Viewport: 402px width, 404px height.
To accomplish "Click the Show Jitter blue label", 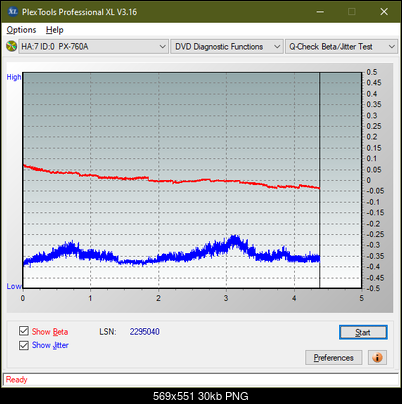I will point(50,345).
